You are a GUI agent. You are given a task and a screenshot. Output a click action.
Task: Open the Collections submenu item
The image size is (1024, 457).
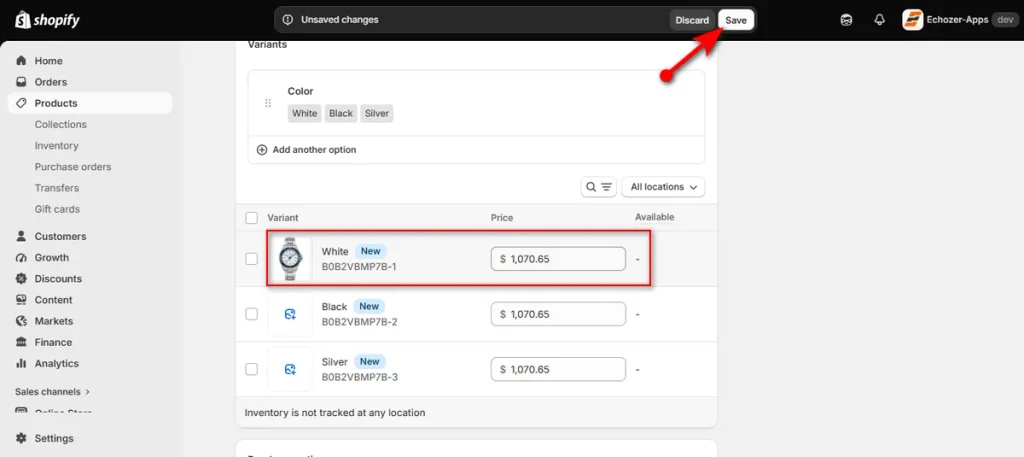coord(61,124)
